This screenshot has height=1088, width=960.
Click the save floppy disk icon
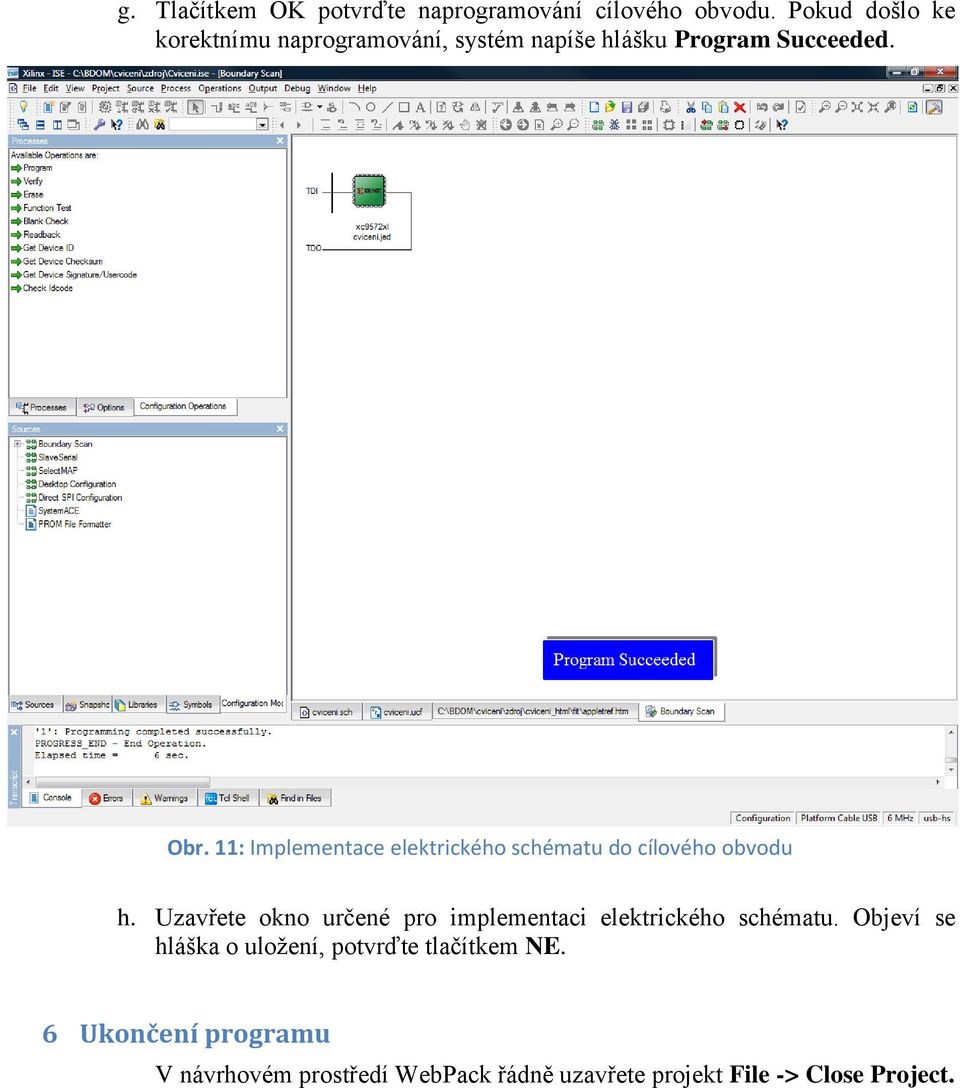pyautogui.click(x=627, y=107)
